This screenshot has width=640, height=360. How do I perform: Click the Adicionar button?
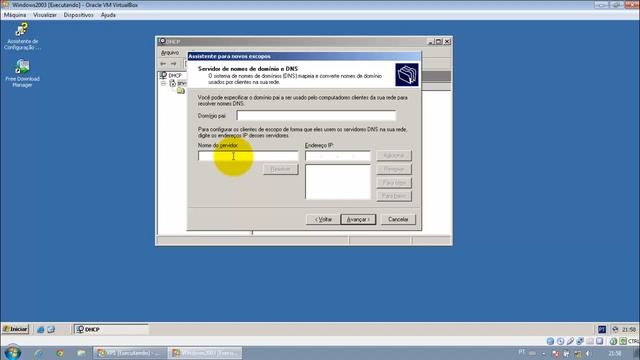394,156
